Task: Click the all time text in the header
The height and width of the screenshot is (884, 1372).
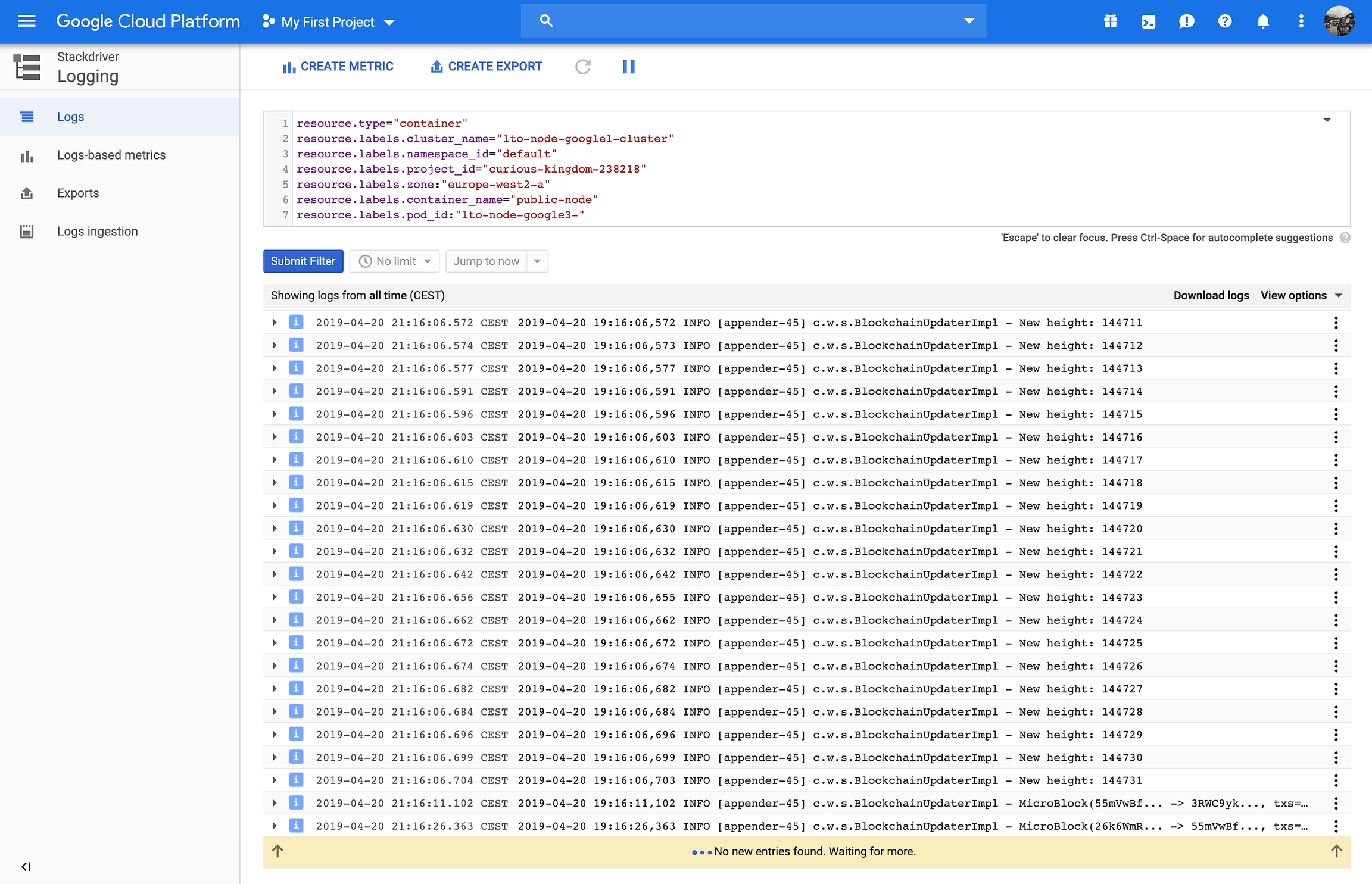Action: pyautogui.click(x=388, y=296)
